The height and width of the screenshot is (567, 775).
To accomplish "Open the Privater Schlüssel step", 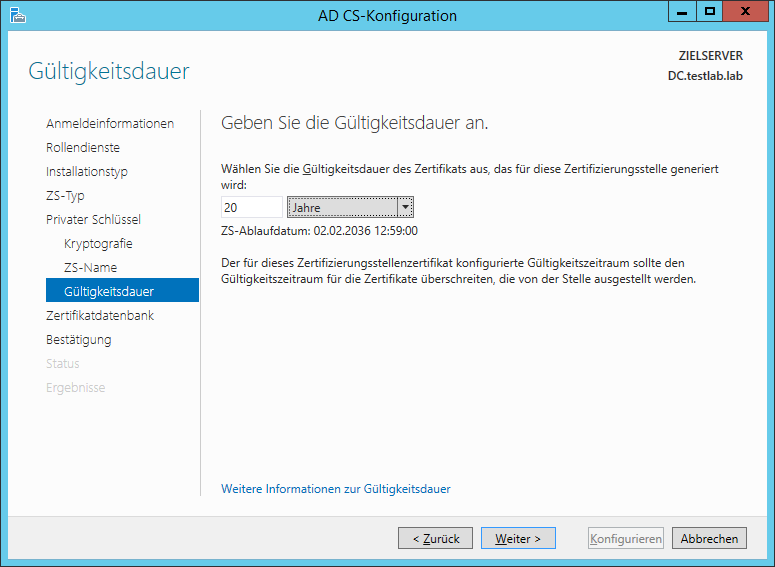I will [93, 219].
